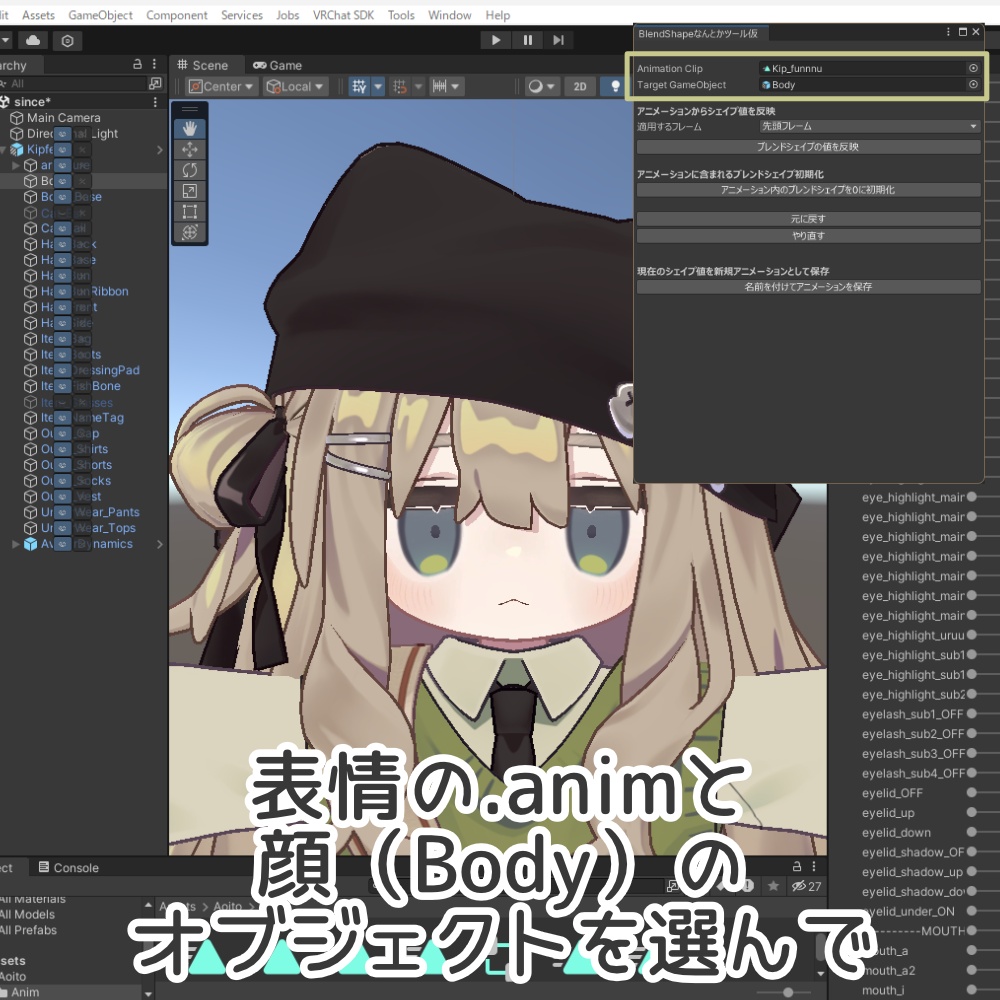Image resolution: width=1000 pixels, height=1000 pixels.
Task: Open snap increment settings dropdown
Action: click(x=446, y=86)
